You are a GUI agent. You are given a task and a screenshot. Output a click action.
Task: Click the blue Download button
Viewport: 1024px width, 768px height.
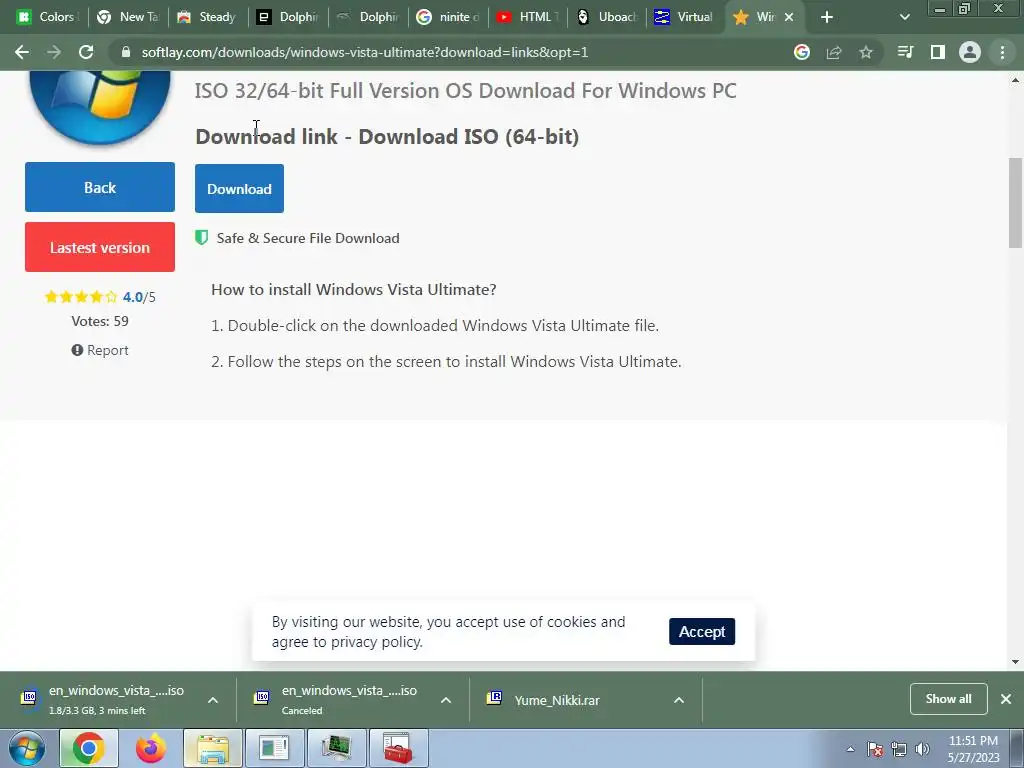pos(239,189)
